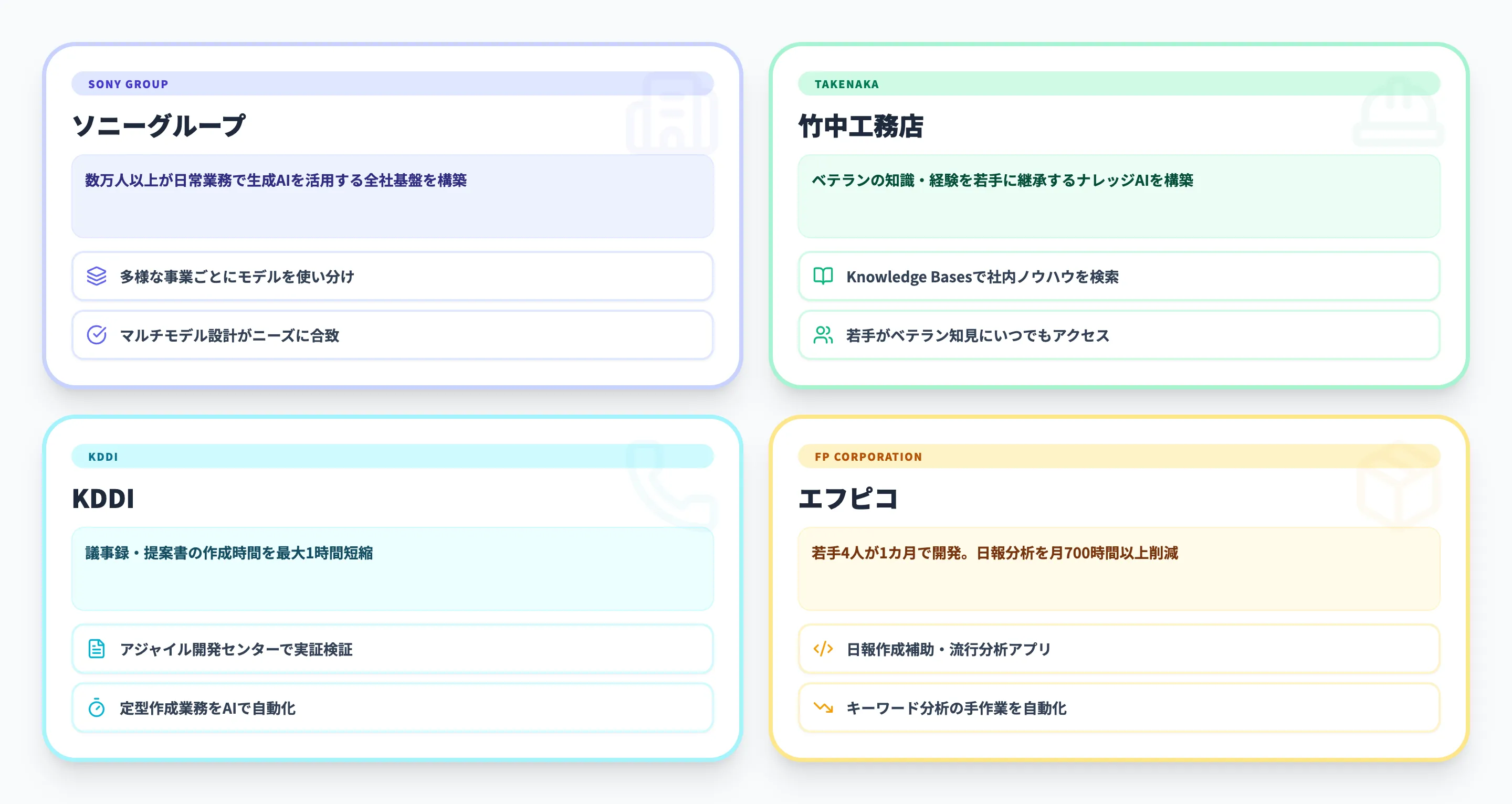Select the layers icon next to モデルを使い分け
1512x804 pixels.
(96, 276)
